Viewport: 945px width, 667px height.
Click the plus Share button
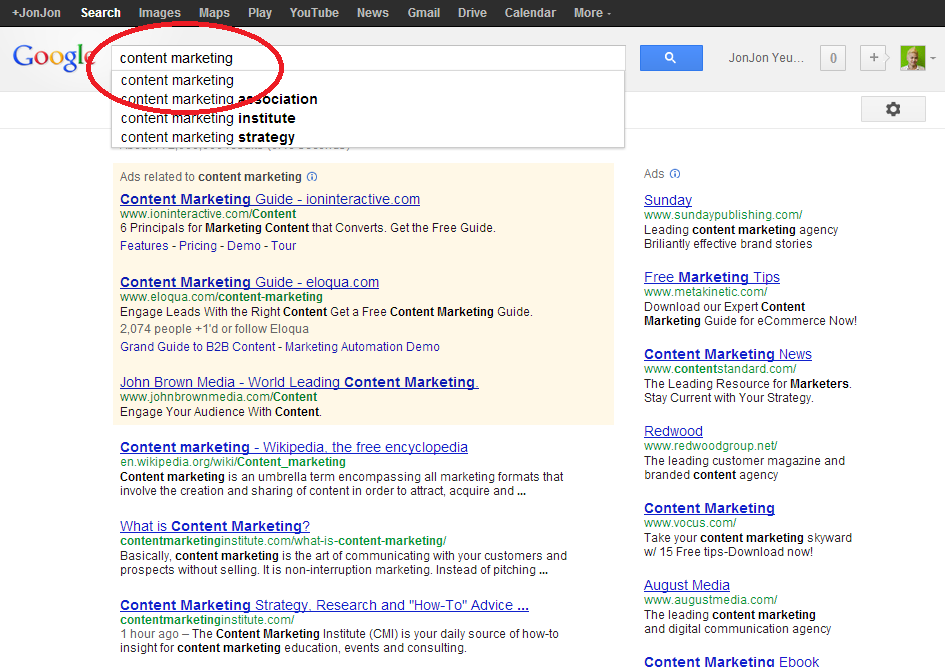[x=873, y=58]
